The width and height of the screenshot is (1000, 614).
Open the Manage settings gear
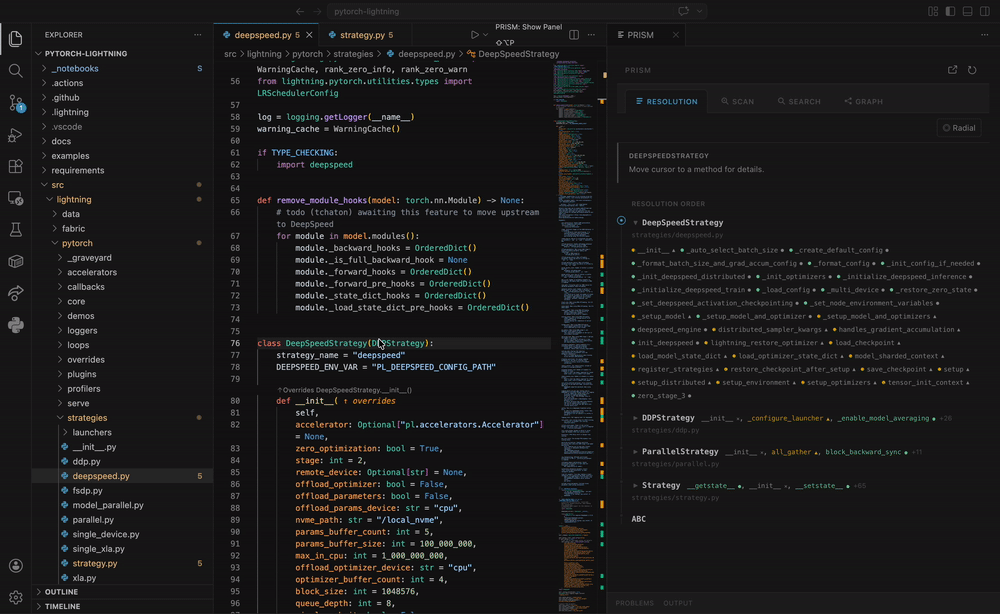pos(15,597)
